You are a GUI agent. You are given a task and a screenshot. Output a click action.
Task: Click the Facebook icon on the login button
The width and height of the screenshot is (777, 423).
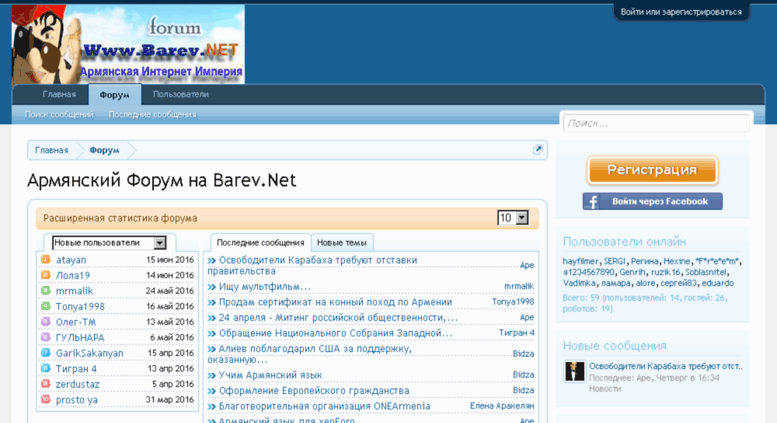point(592,202)
